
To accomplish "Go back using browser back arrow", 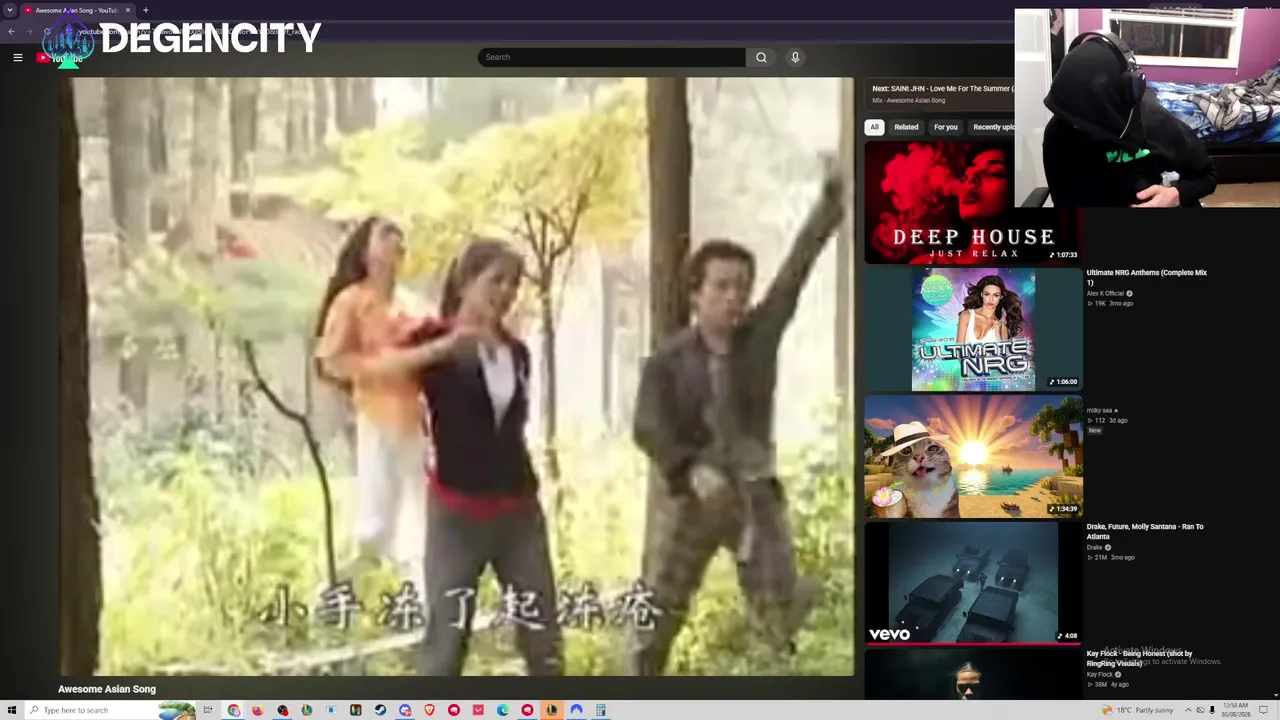I will point(11,32).
